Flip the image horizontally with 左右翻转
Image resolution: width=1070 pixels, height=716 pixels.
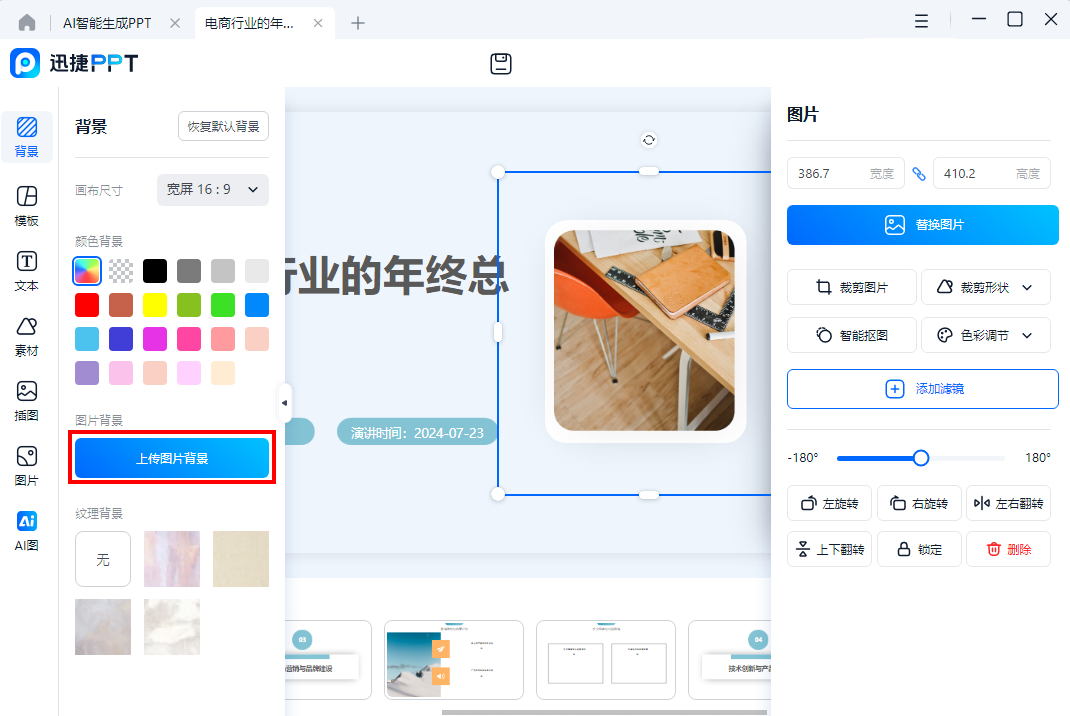tap(1008, 503)
